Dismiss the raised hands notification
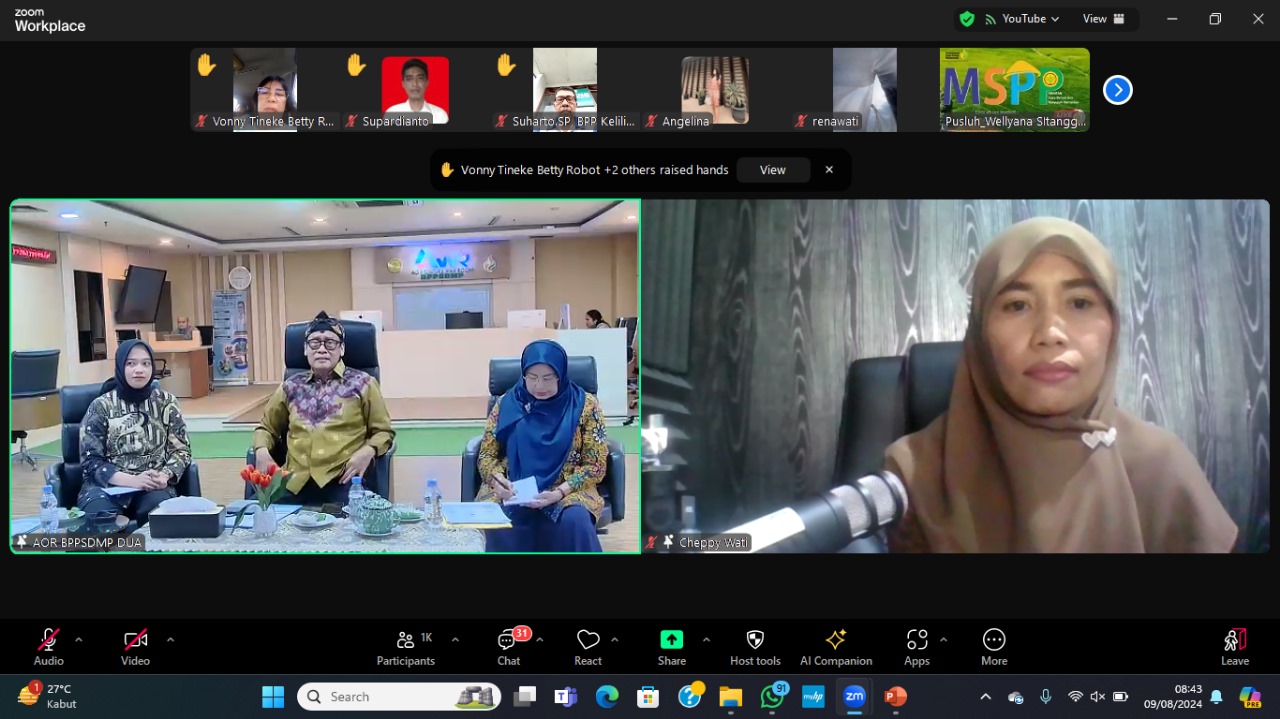The width and height of the screenshot is (1280, 719). point(829,170)
